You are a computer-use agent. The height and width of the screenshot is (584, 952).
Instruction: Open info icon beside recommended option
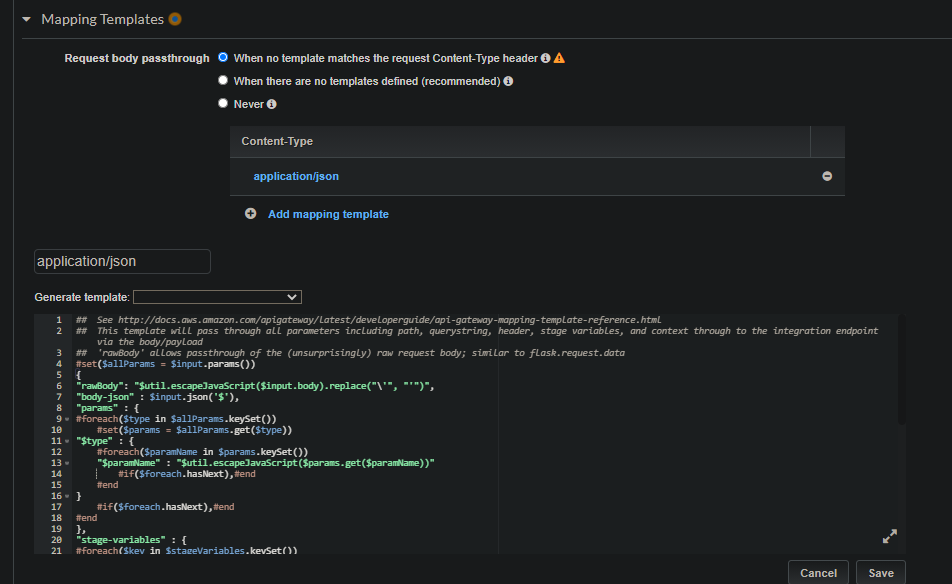[508, 81]
